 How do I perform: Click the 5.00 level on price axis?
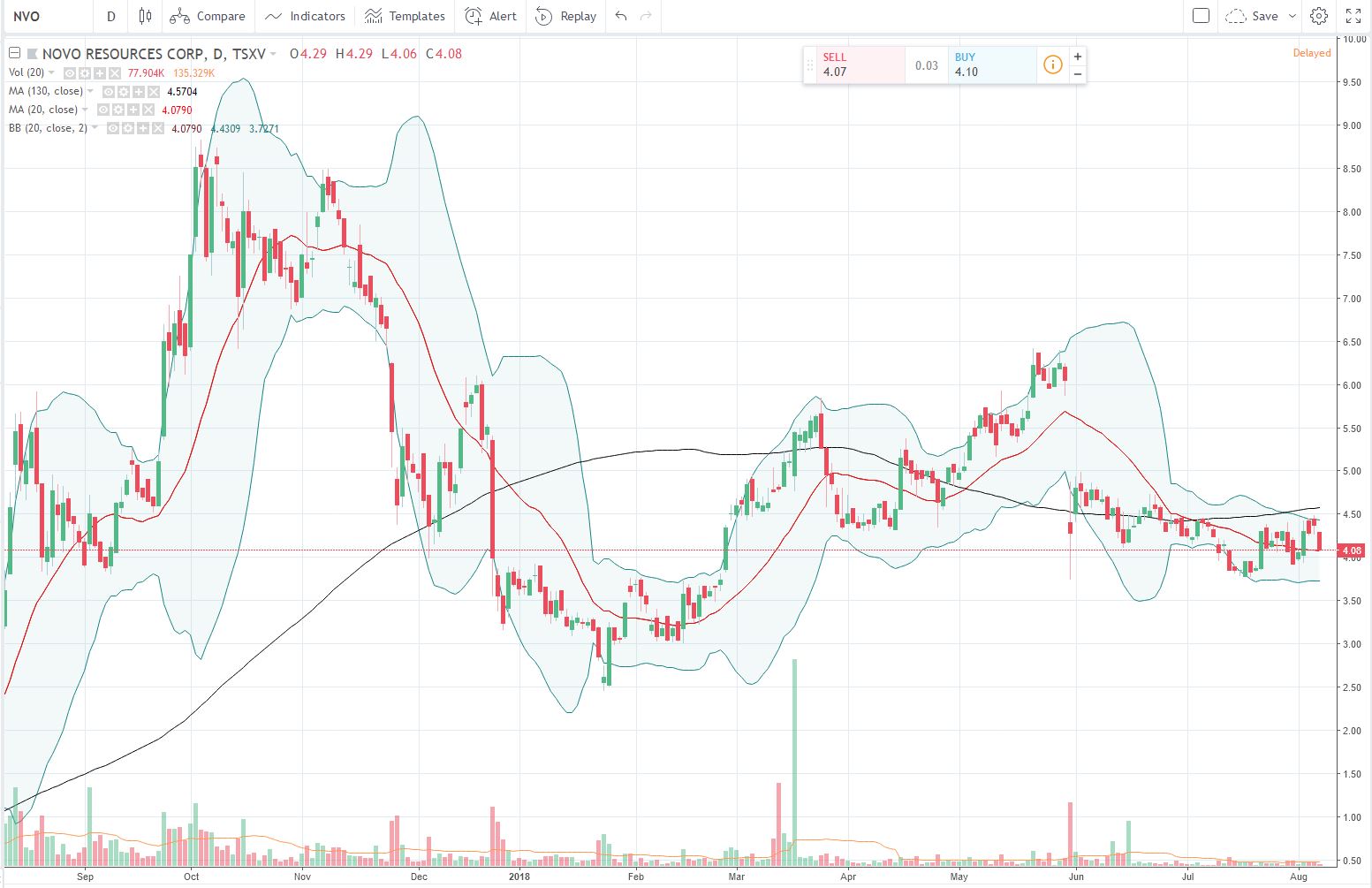[1352, 472]
